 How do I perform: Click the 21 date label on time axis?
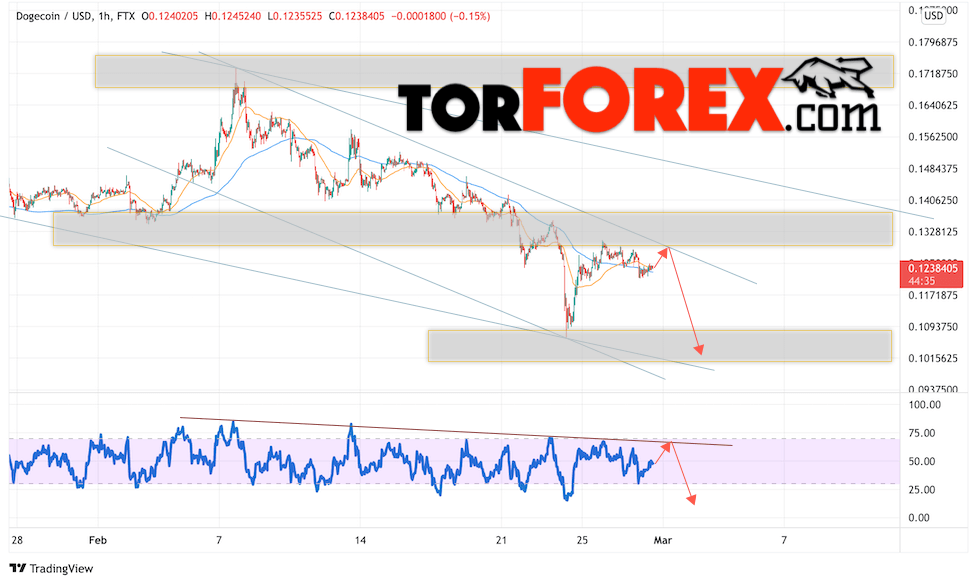(x=502, y=540)
